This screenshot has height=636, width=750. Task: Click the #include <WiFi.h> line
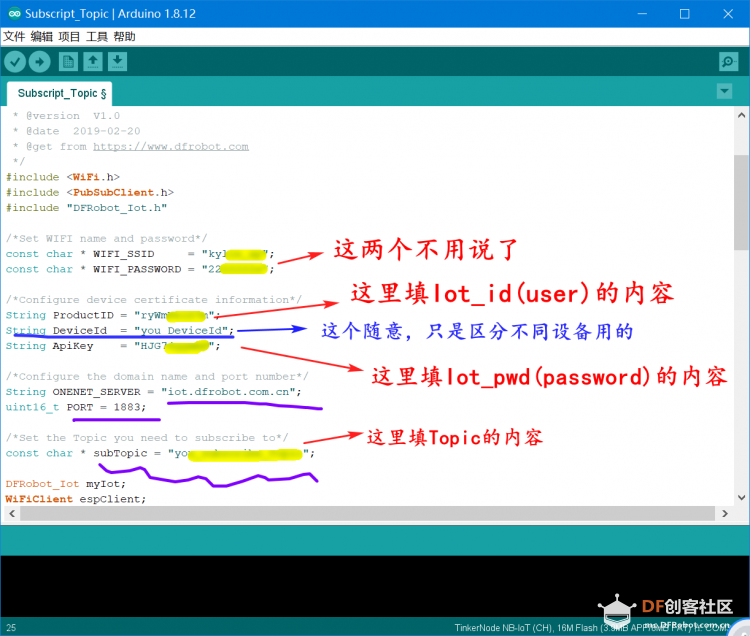pyautogui.click(x=63, y=177)
